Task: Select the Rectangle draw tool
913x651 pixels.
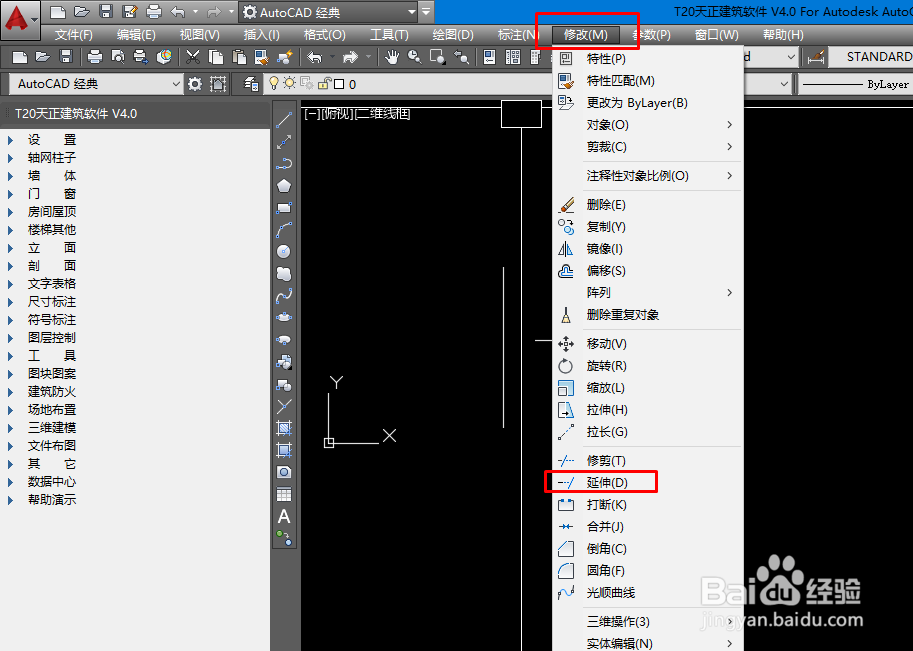Action: point(284,208)
